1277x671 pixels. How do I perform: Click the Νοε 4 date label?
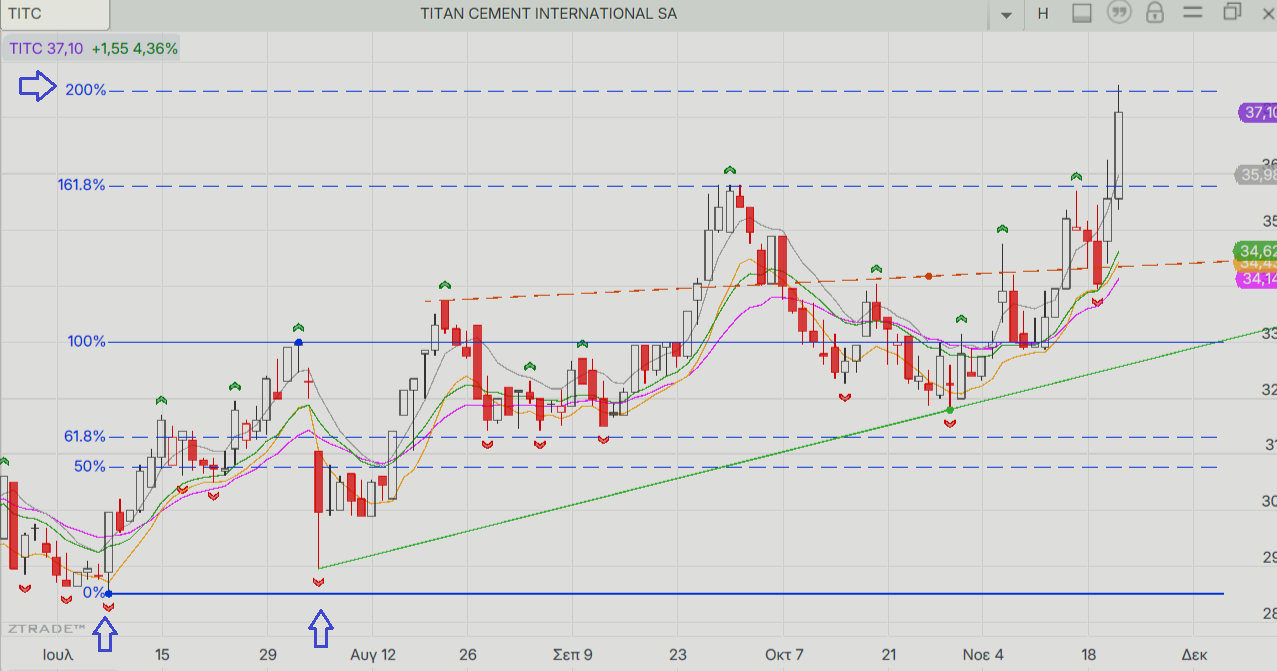point(983,655)
